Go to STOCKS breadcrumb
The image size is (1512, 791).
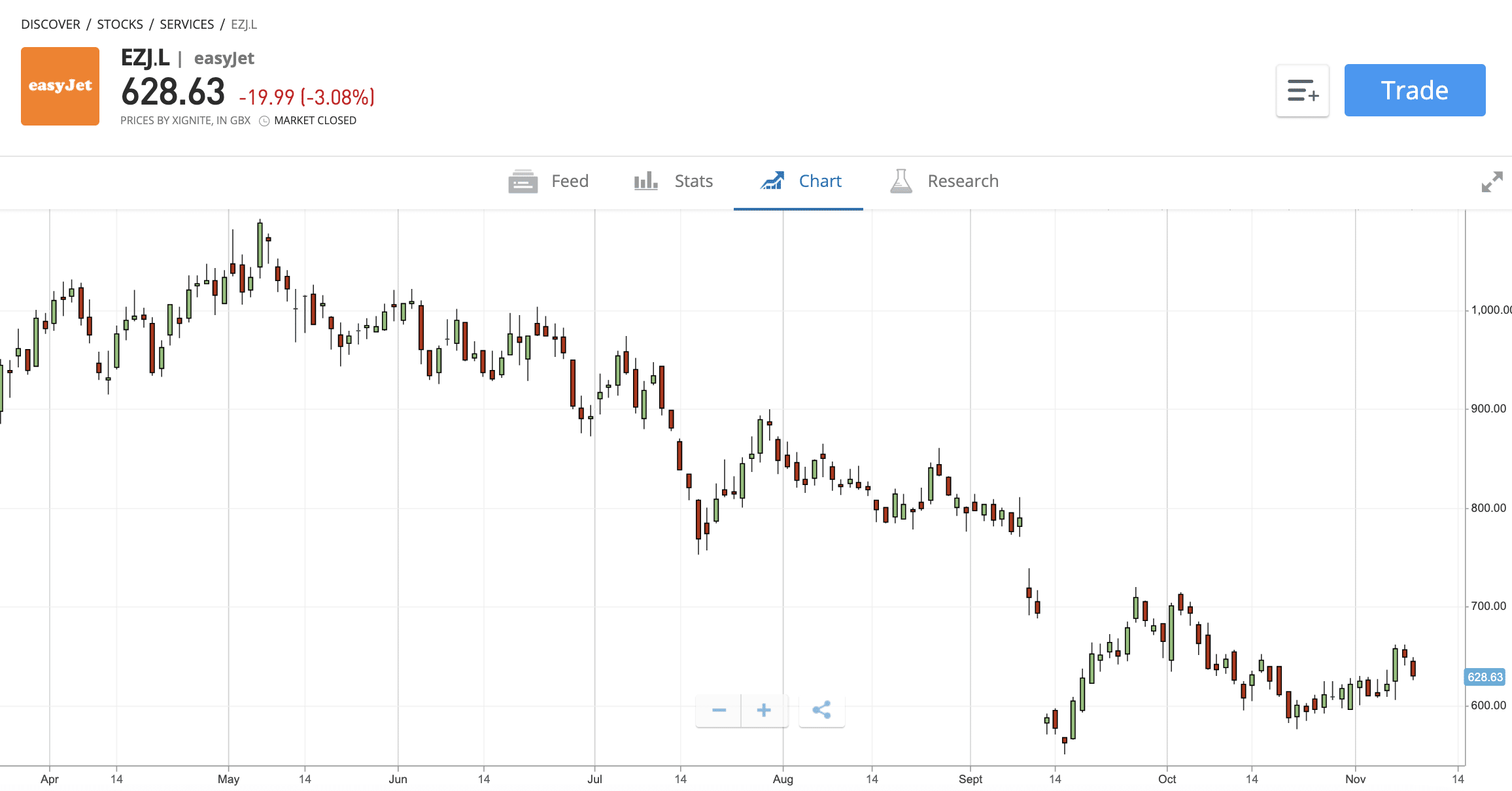coord(120,24)
